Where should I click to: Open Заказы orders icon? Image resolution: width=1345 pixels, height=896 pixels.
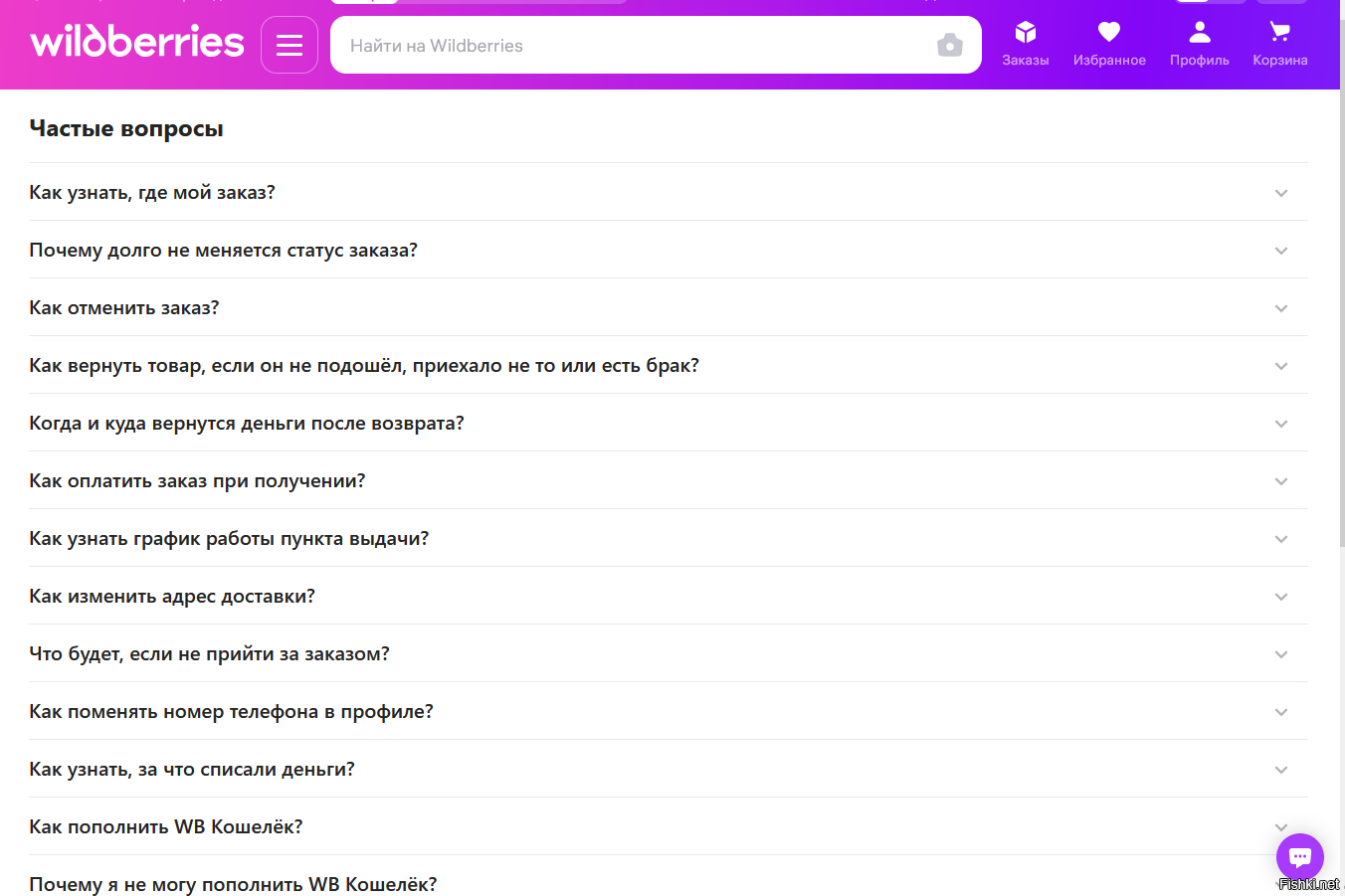point(1026,45)
